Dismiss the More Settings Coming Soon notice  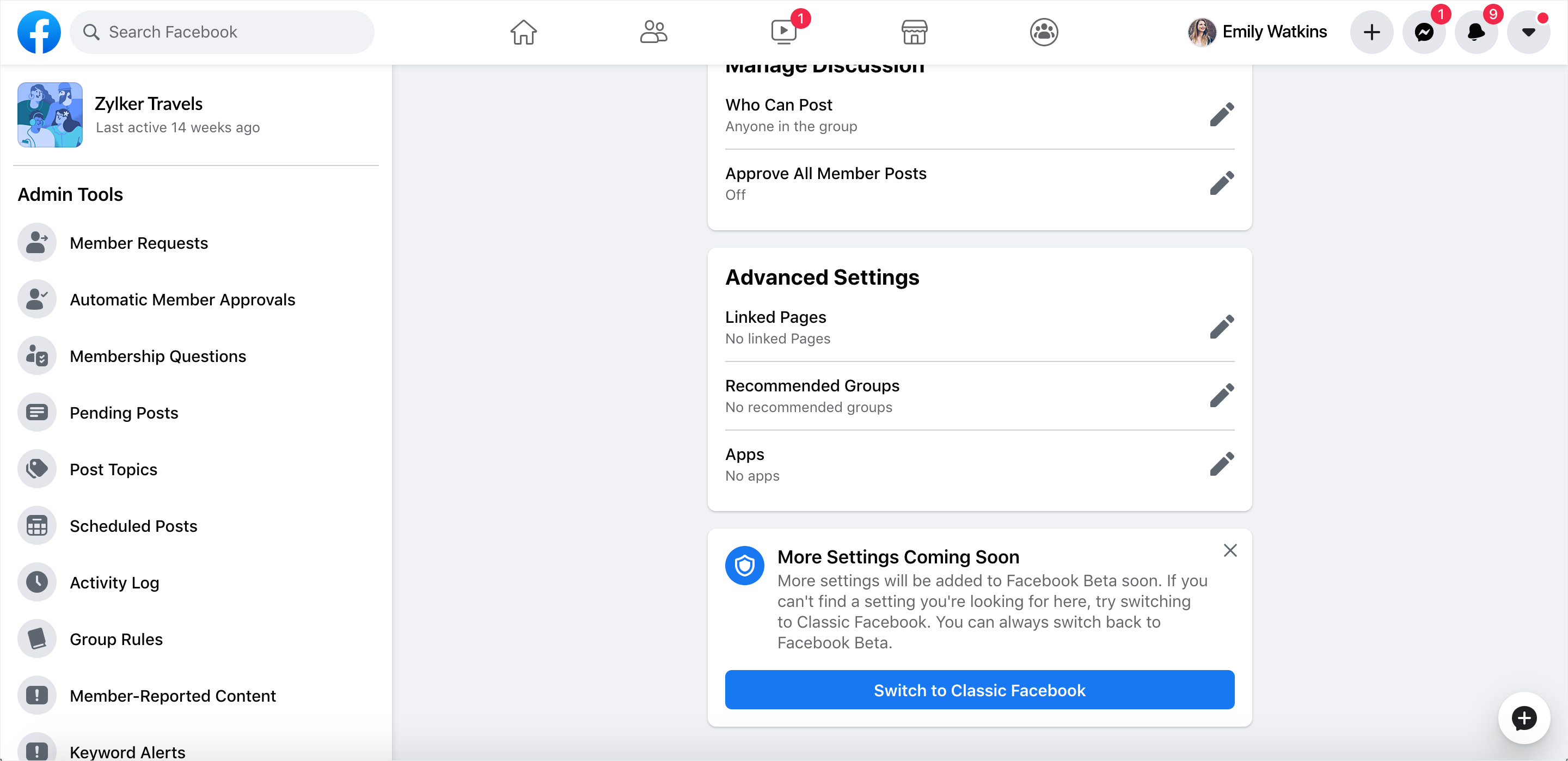tap(1229, 551)
